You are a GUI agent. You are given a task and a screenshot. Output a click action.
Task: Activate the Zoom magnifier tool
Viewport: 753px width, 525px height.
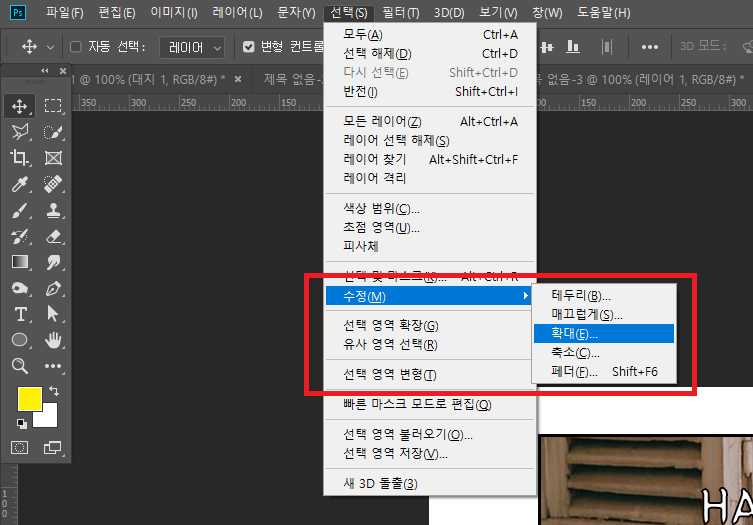click(x=20, y=366)
